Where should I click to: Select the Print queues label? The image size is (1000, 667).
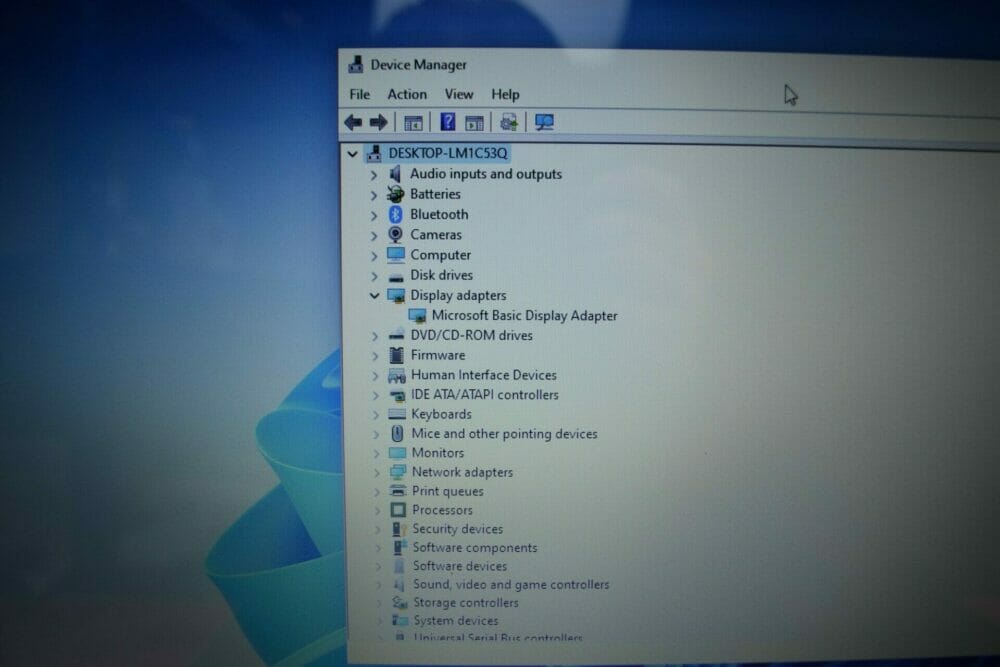(448, 492)
